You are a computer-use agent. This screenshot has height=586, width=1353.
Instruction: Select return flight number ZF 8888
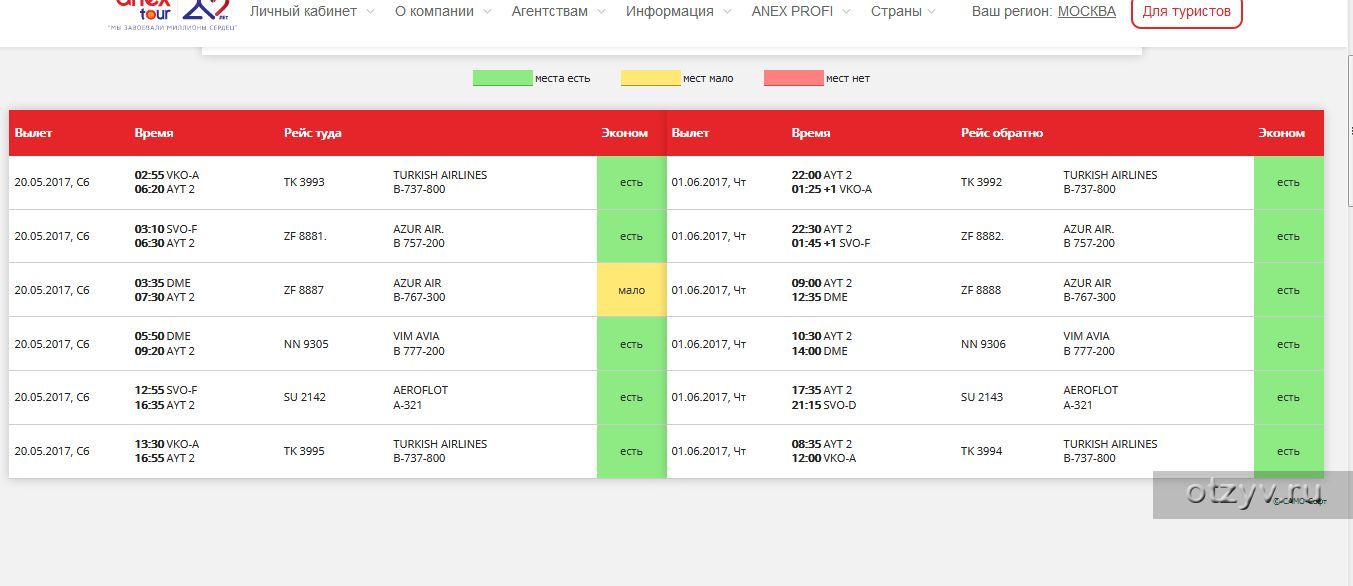click(981, 290)
